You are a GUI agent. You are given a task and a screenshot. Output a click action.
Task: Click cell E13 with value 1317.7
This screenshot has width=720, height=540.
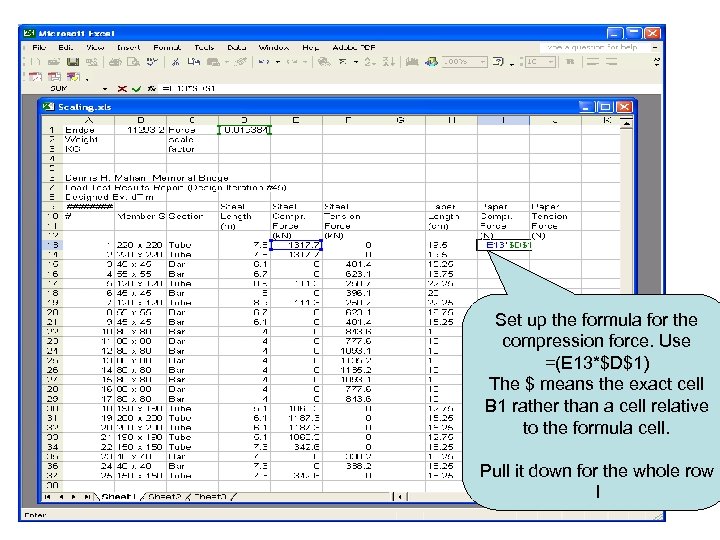tap(296, 245)
